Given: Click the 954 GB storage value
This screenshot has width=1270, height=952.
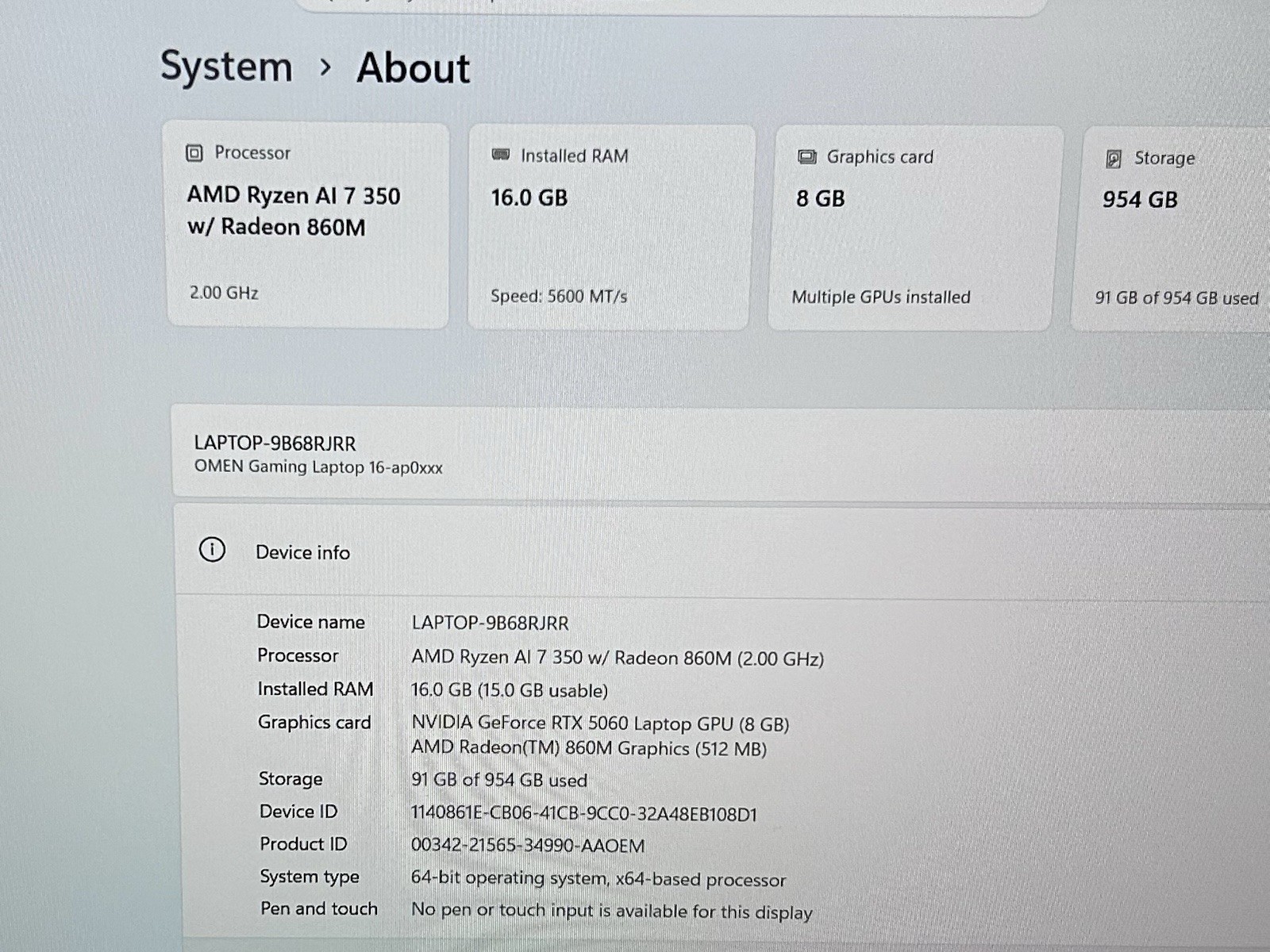Looking at the screenshot, I should click(x=1140, y=200).
